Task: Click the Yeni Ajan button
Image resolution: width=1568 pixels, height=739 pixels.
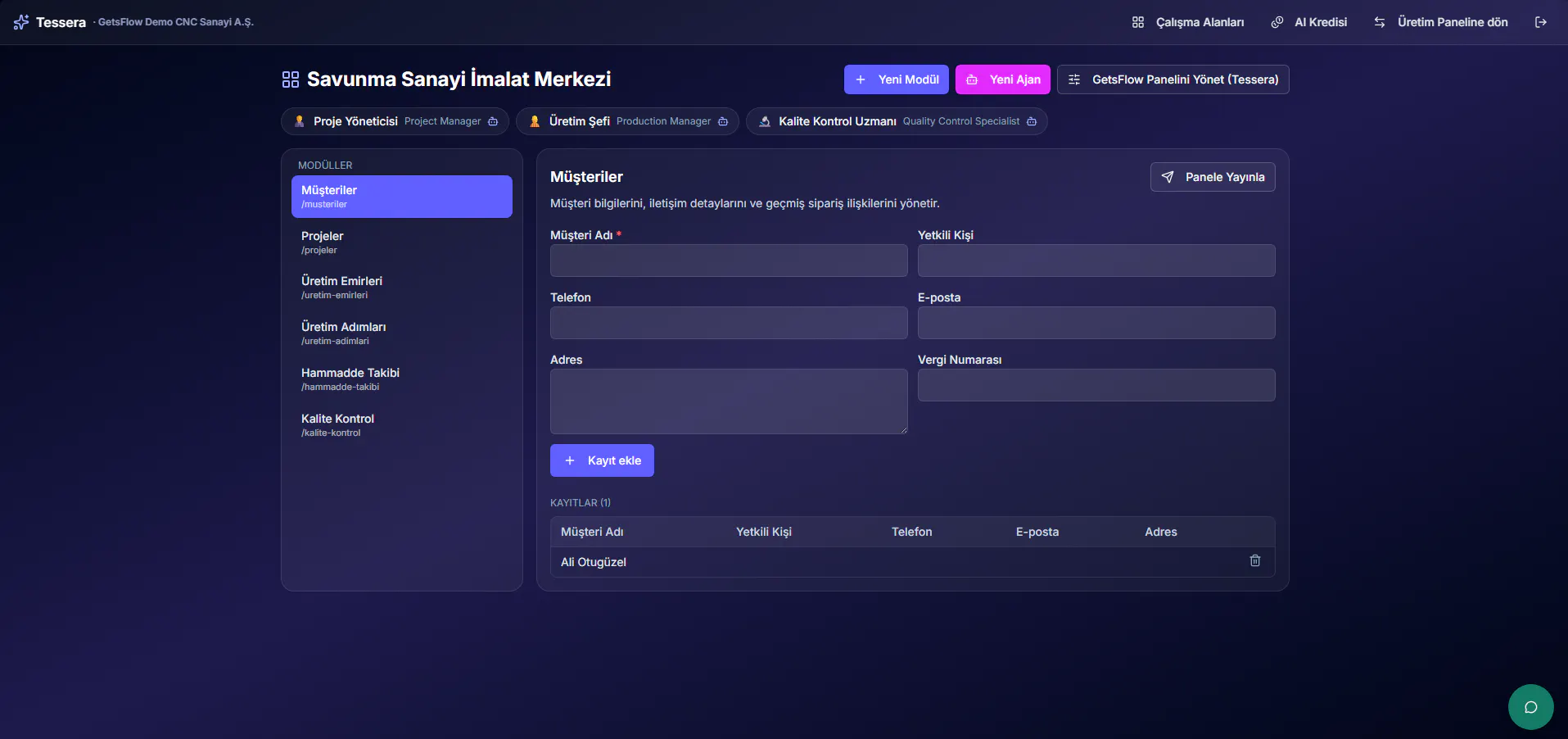Action: tap(1003, 79)
